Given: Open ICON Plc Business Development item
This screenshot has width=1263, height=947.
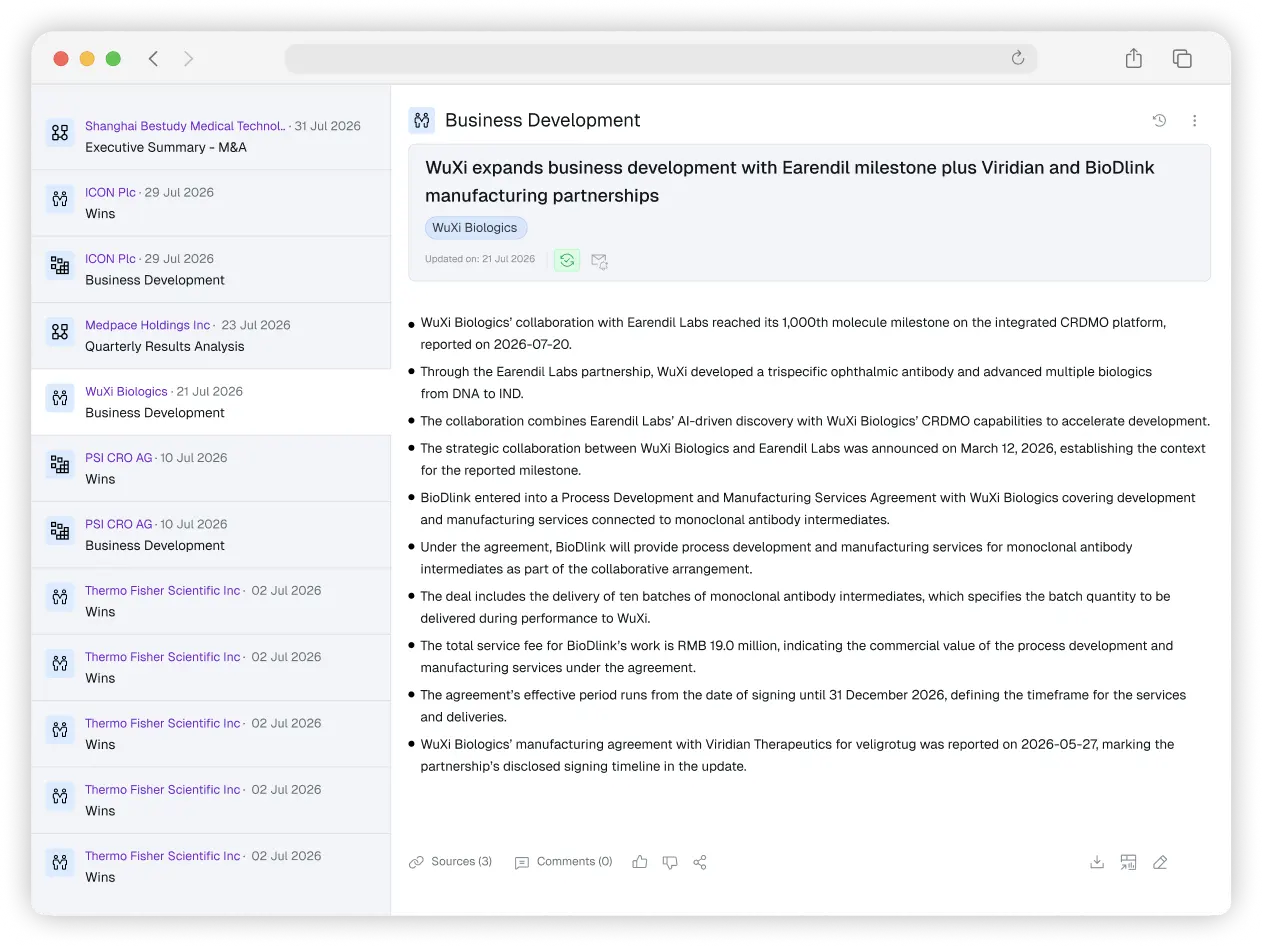Looking at the screenshot, I should [x=211, y=269].
